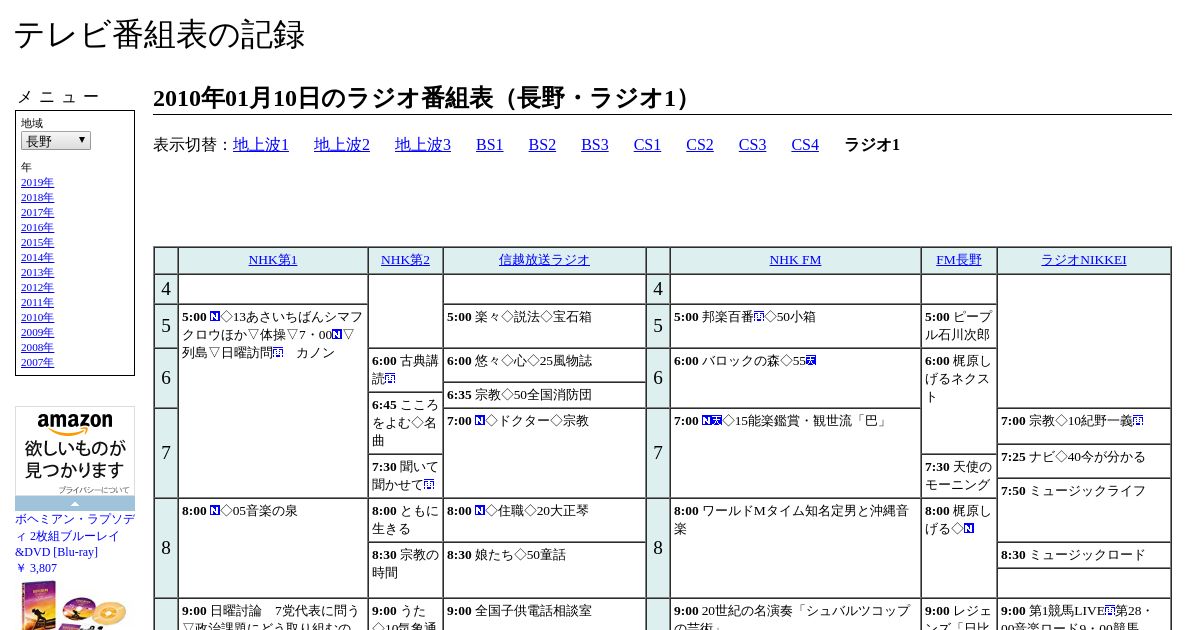This screenshot has width=1200, height=630.
Task: Select 6:45 こころをよむ program cell
Action: point(405,423)
